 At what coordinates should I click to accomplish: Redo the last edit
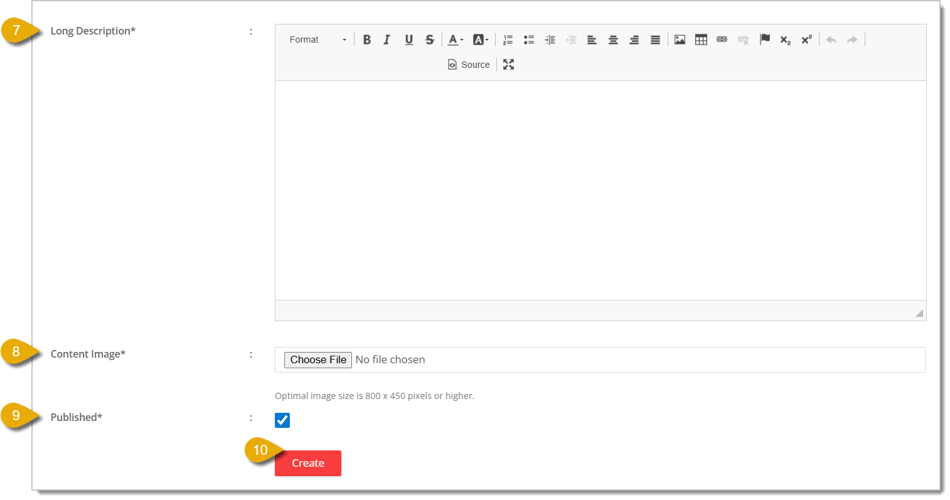pyautogui.click(x=852, y=40)
